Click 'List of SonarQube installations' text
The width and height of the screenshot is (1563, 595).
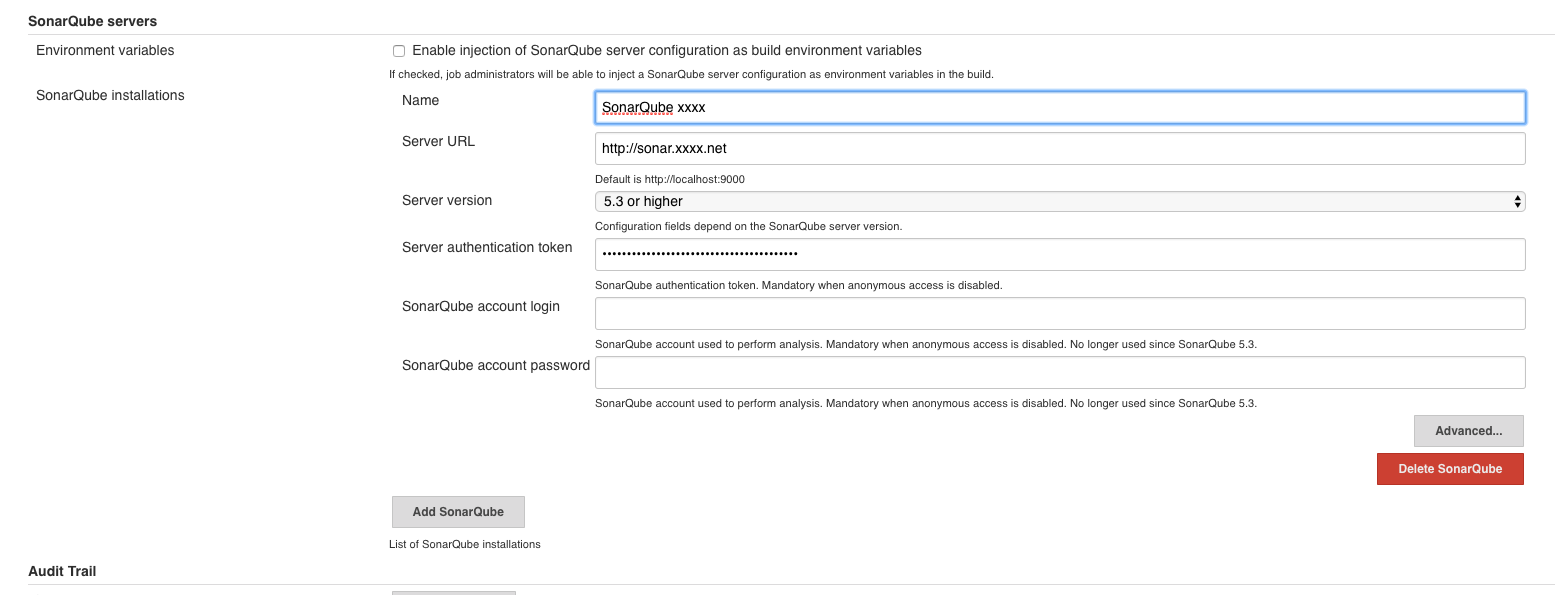click(x=465, y=544)
